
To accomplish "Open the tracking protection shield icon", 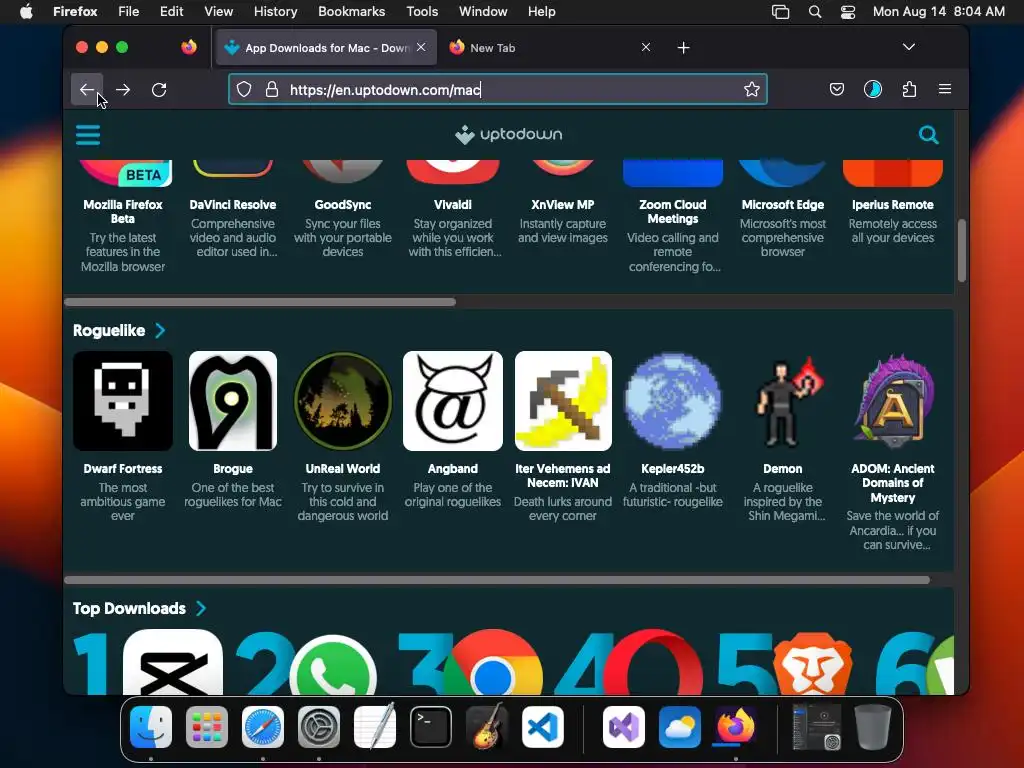I will (x=244, y=89).
